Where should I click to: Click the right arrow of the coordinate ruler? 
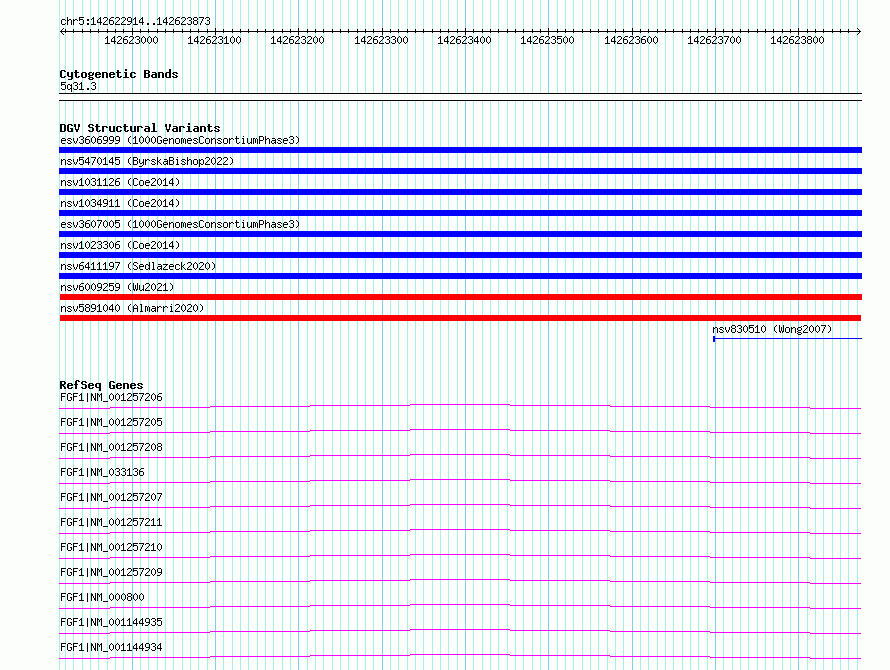tap(859, 31)
